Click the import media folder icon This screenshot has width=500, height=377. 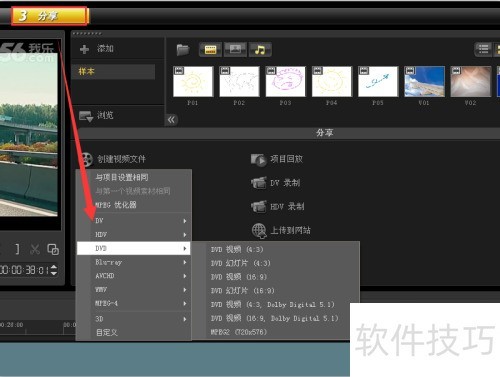[x=183, y=50]
